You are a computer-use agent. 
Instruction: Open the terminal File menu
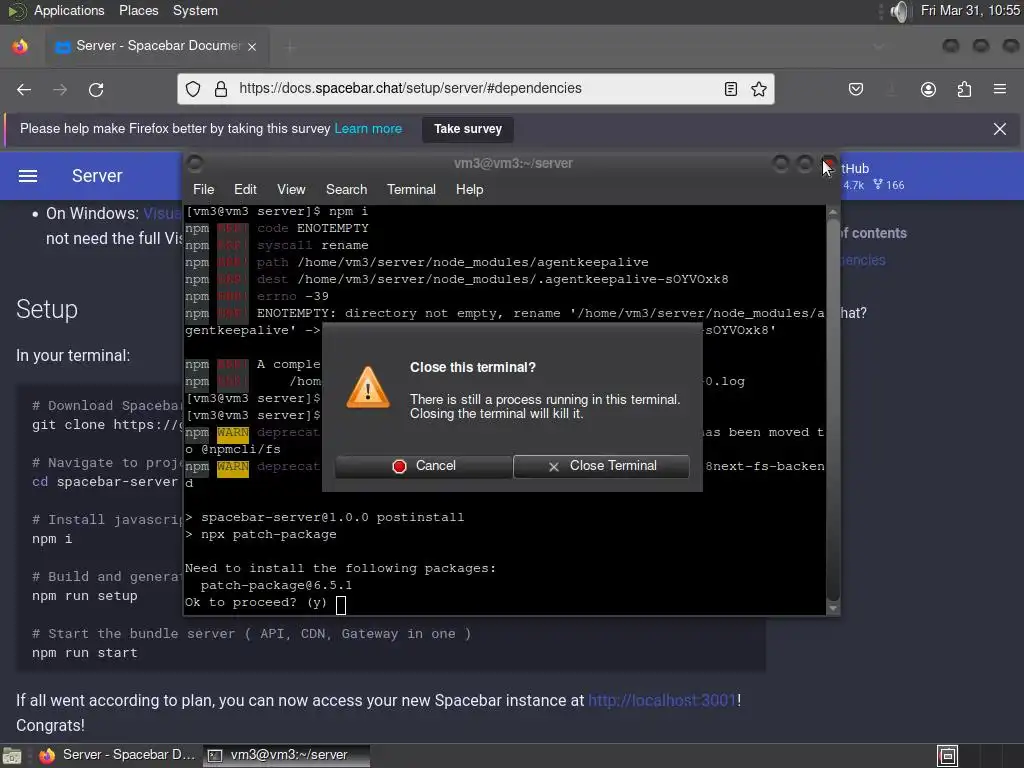(x=203, y=189)
